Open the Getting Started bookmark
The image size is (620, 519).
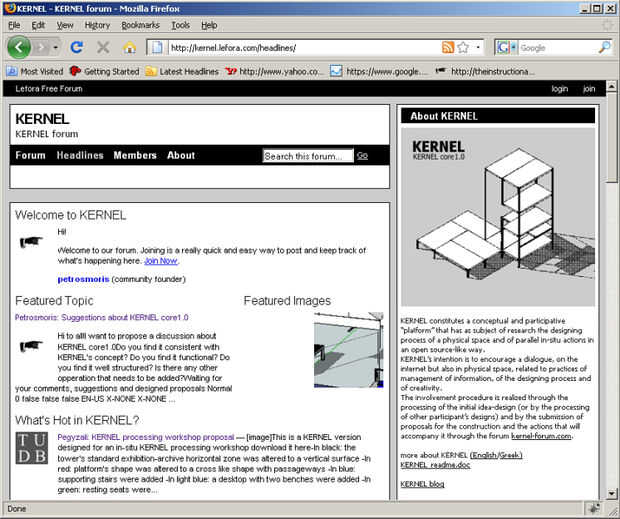[104, 72]
